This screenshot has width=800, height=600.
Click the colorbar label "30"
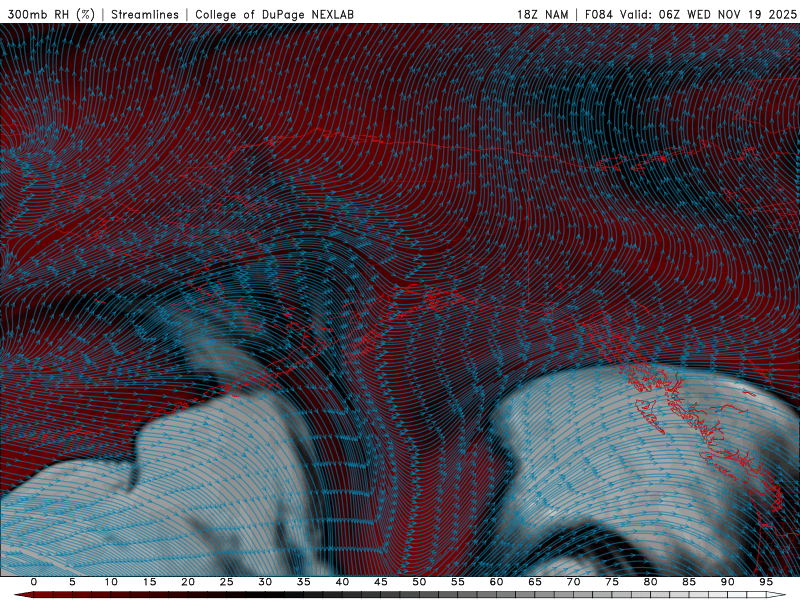265,582
